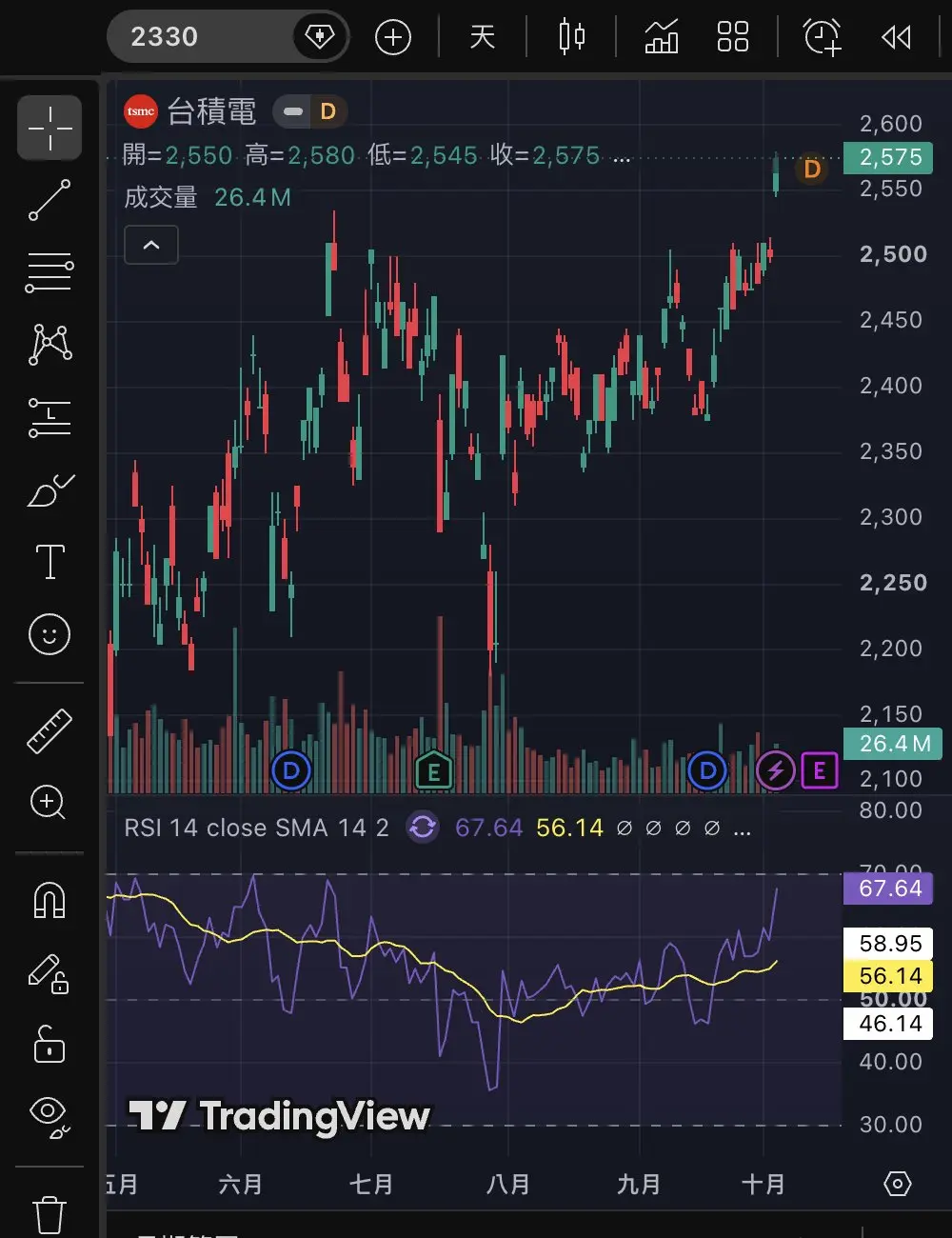Select the ruler measure tool
The image size is (952, 1238).
(x=50, y=731)
